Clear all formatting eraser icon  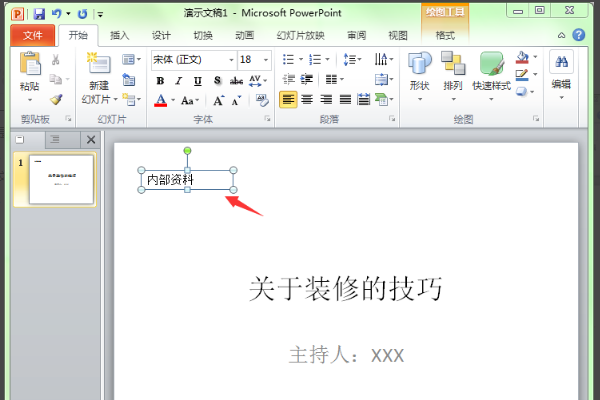[262, 100]
